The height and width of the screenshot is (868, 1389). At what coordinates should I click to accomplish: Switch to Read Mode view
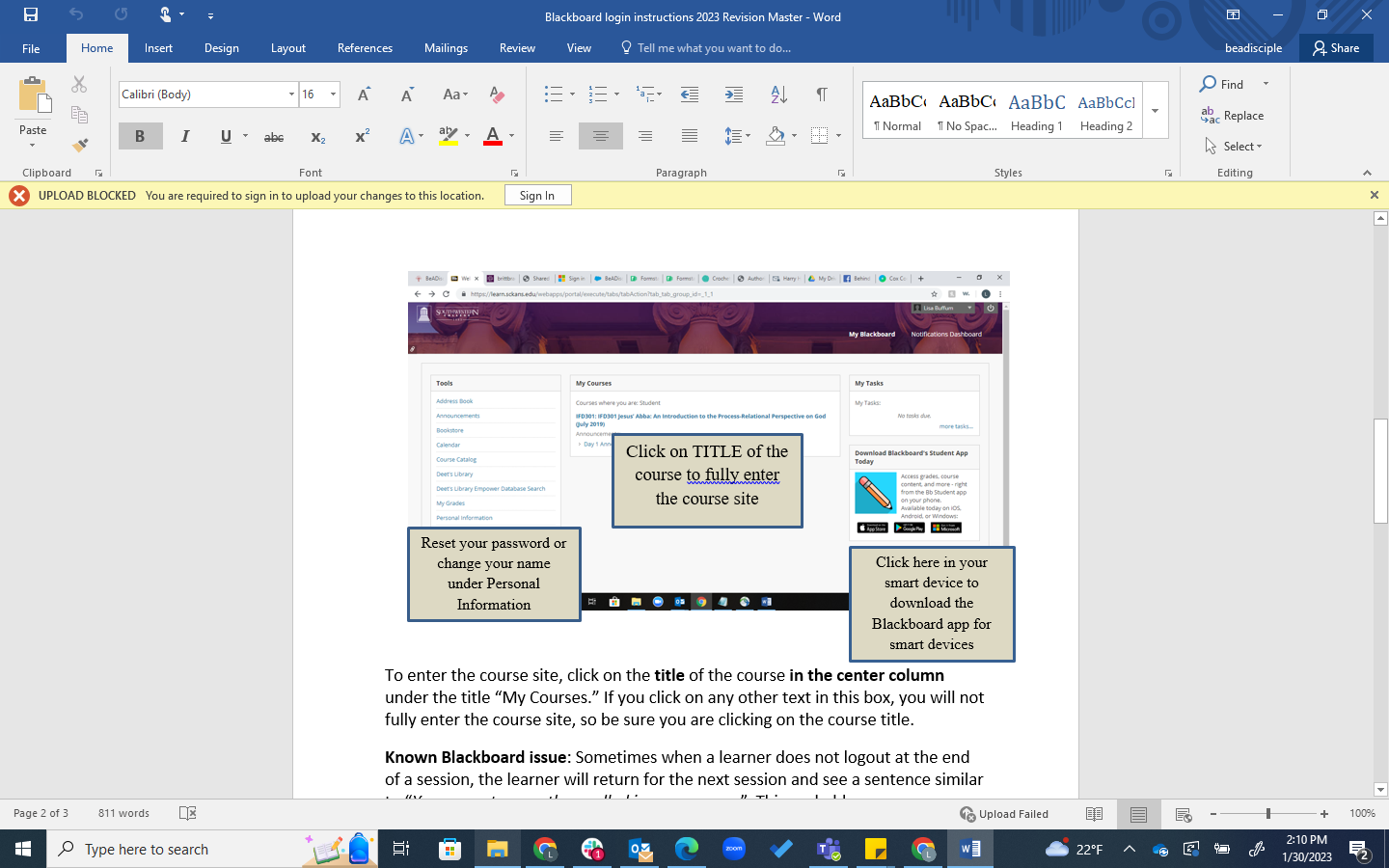(1094, 814)
